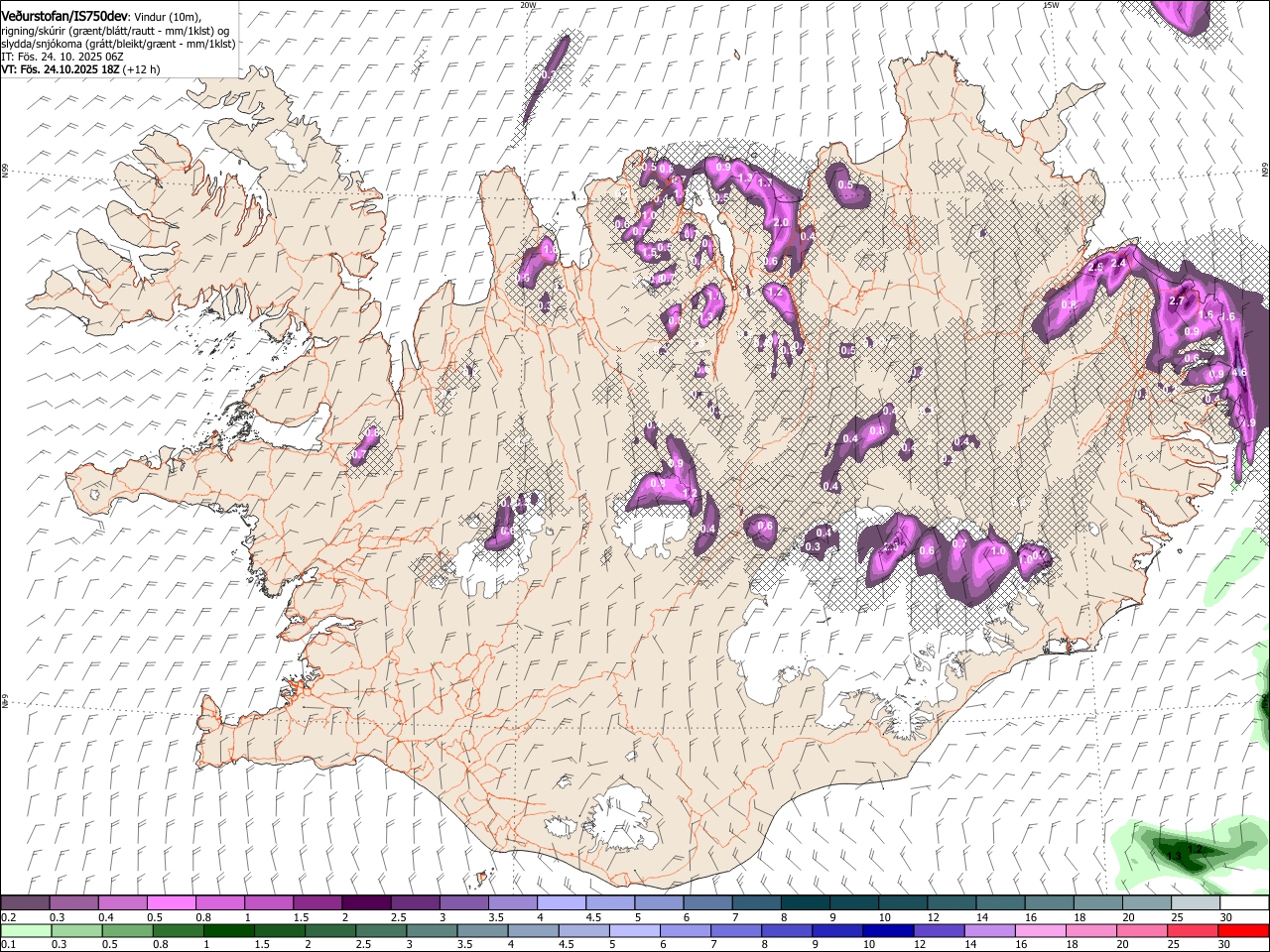Click the '(+12 h)' forecast offset text
The image size is (1270, 952).
tap(141, 69)
